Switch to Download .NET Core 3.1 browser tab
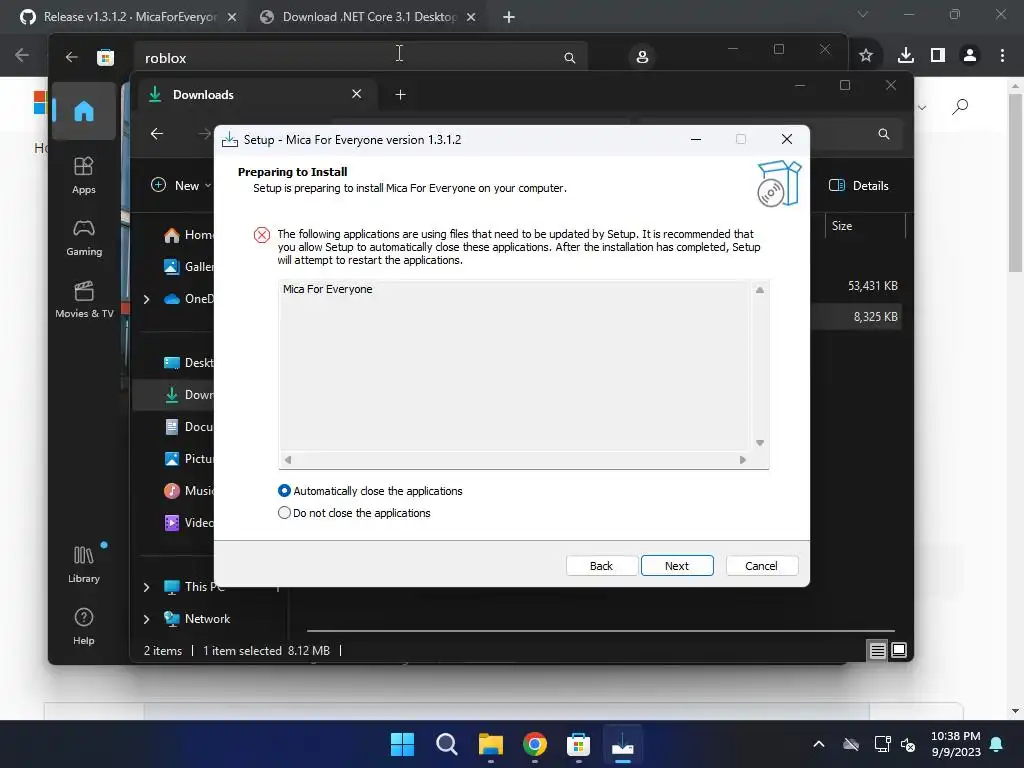The height and width of the screenshot is (768, 1024). coord(369,17)
